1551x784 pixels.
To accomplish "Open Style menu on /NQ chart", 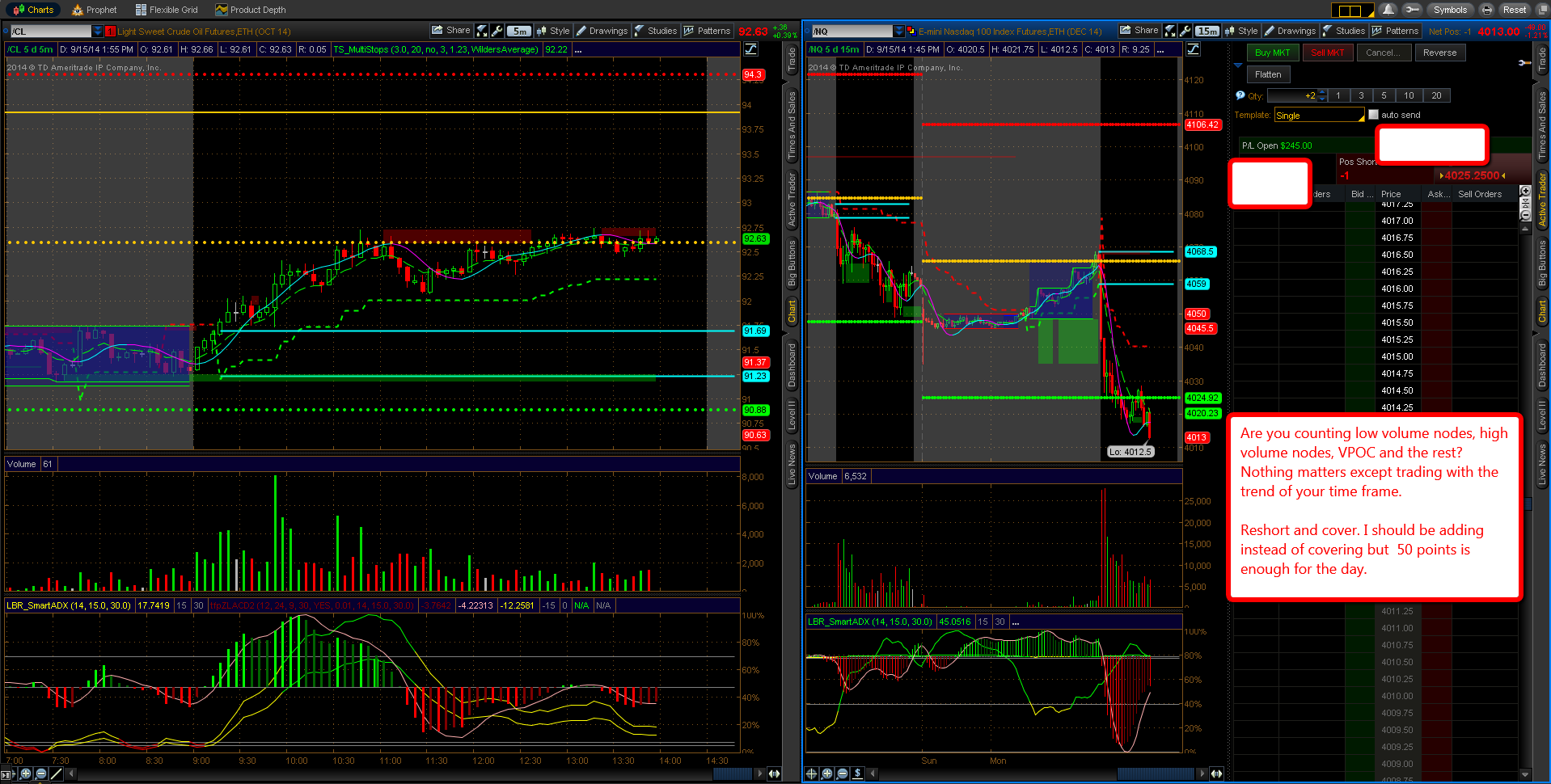I will (1241, 31).
